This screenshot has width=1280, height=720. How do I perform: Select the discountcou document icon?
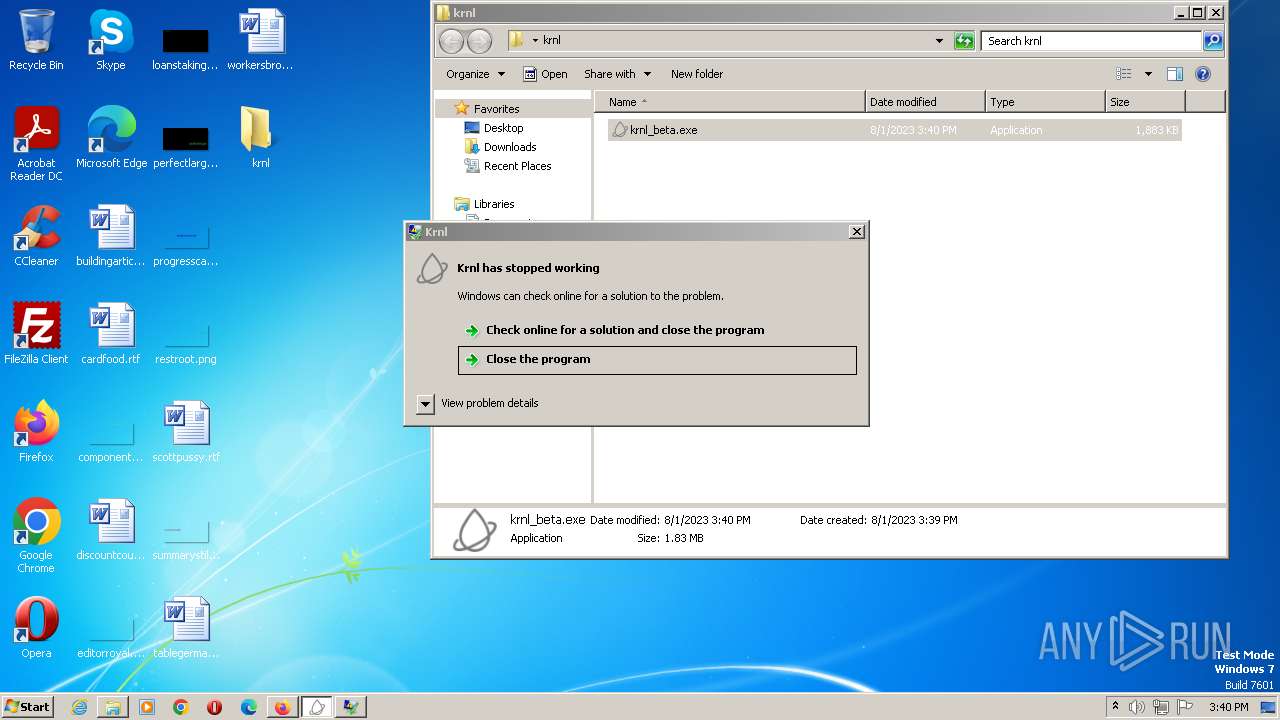(111, 530)
